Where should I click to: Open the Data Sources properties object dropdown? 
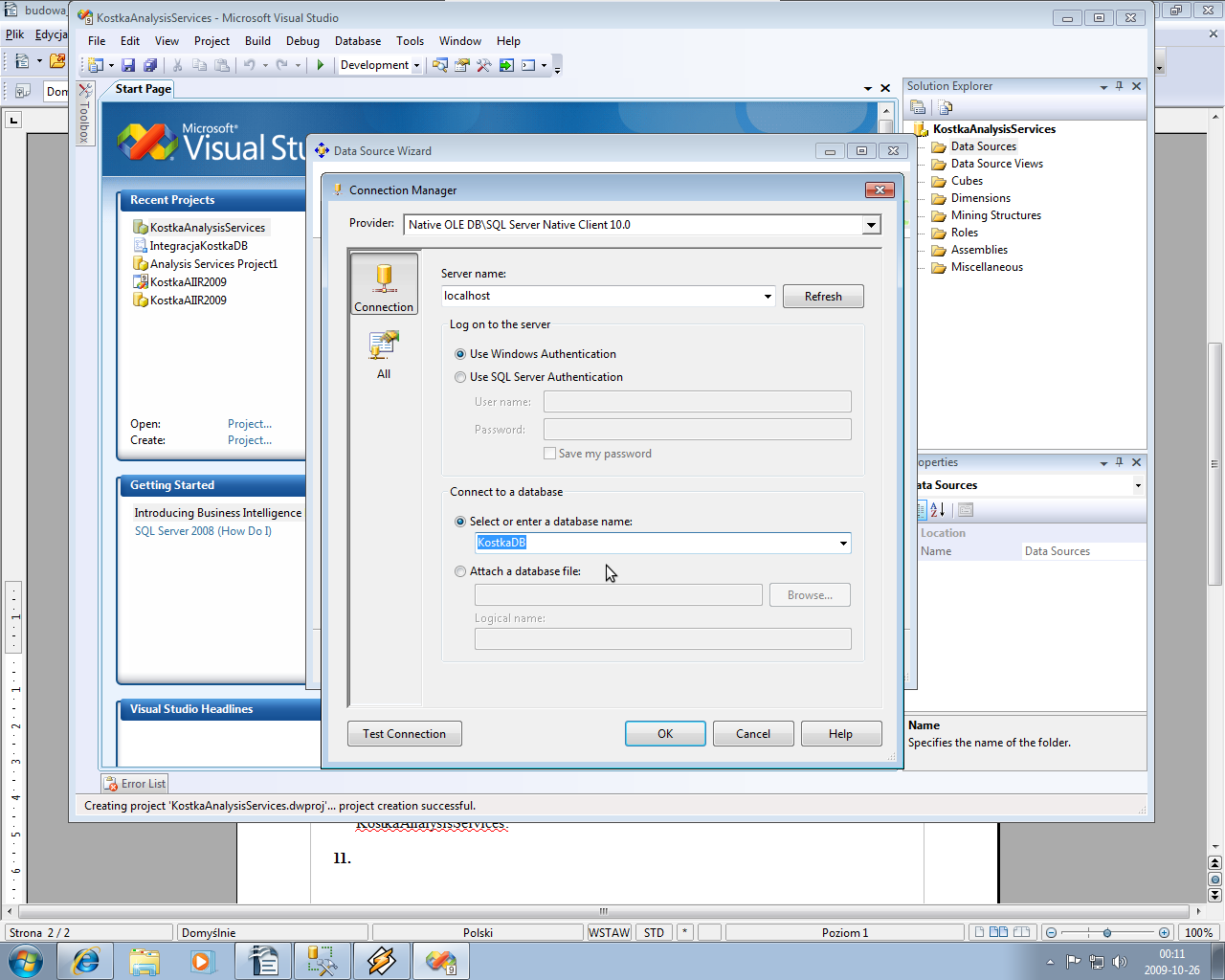(x=1138, y=485)
